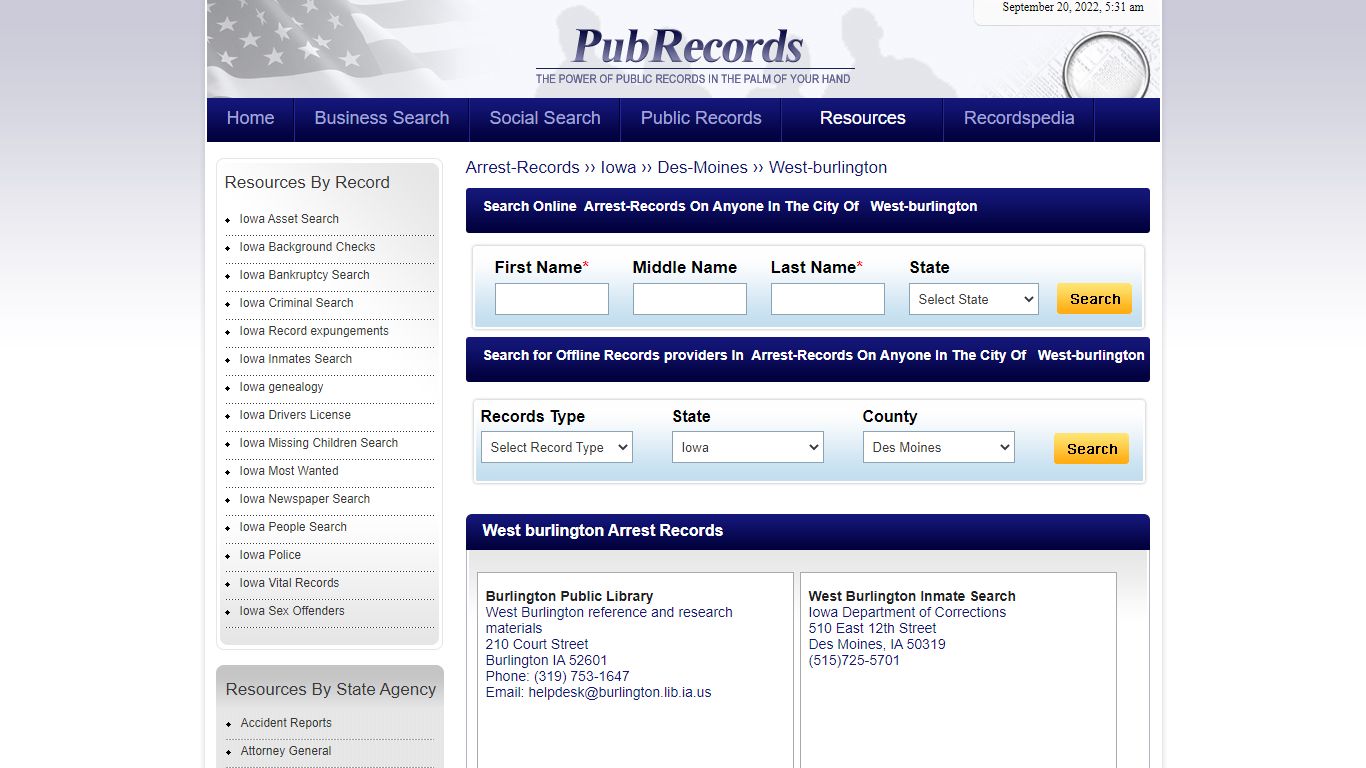Image resolution: width=1366 pixels, height=768 pixels.
Task: Open Accident Reports under State Agency
Action: pyautogui.click(x=286, y=723)
